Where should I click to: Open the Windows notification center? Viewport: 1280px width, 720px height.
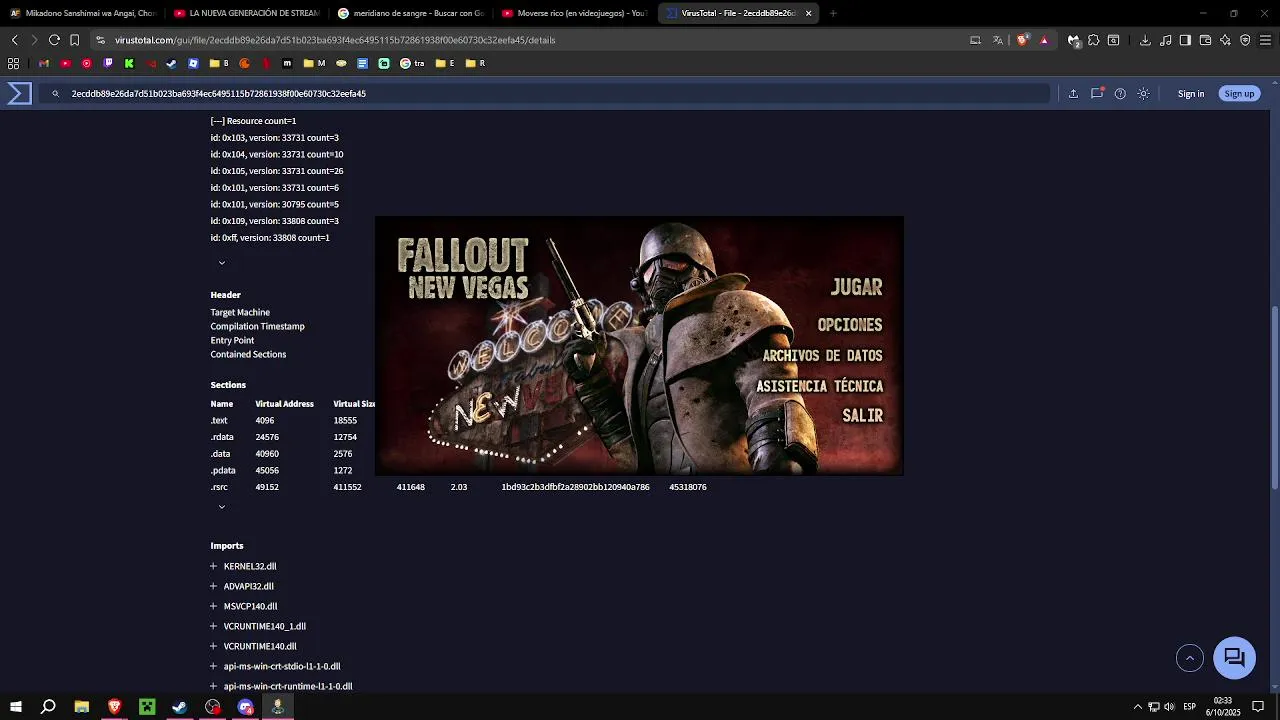1258,707
